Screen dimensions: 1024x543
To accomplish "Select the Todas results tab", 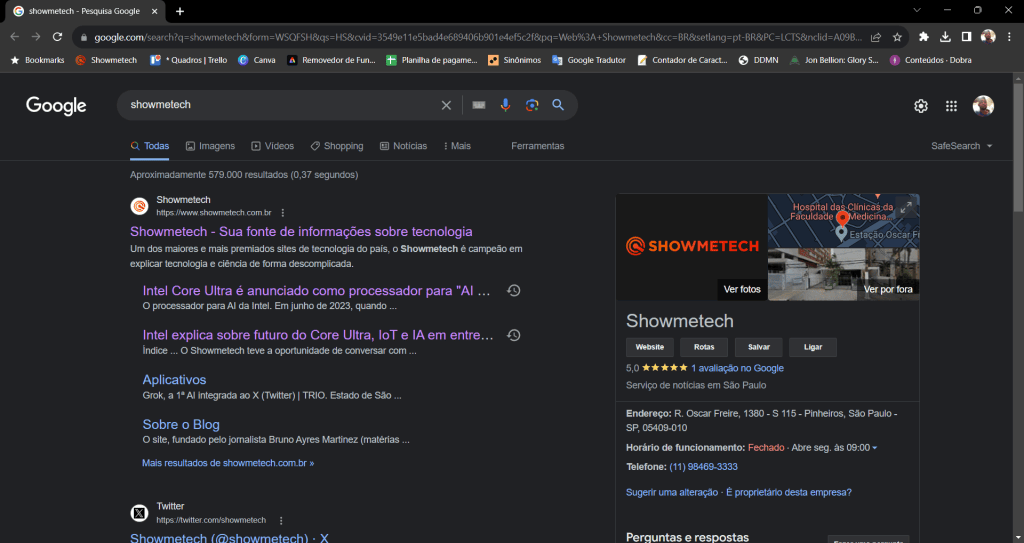I will tap(150, 146).
